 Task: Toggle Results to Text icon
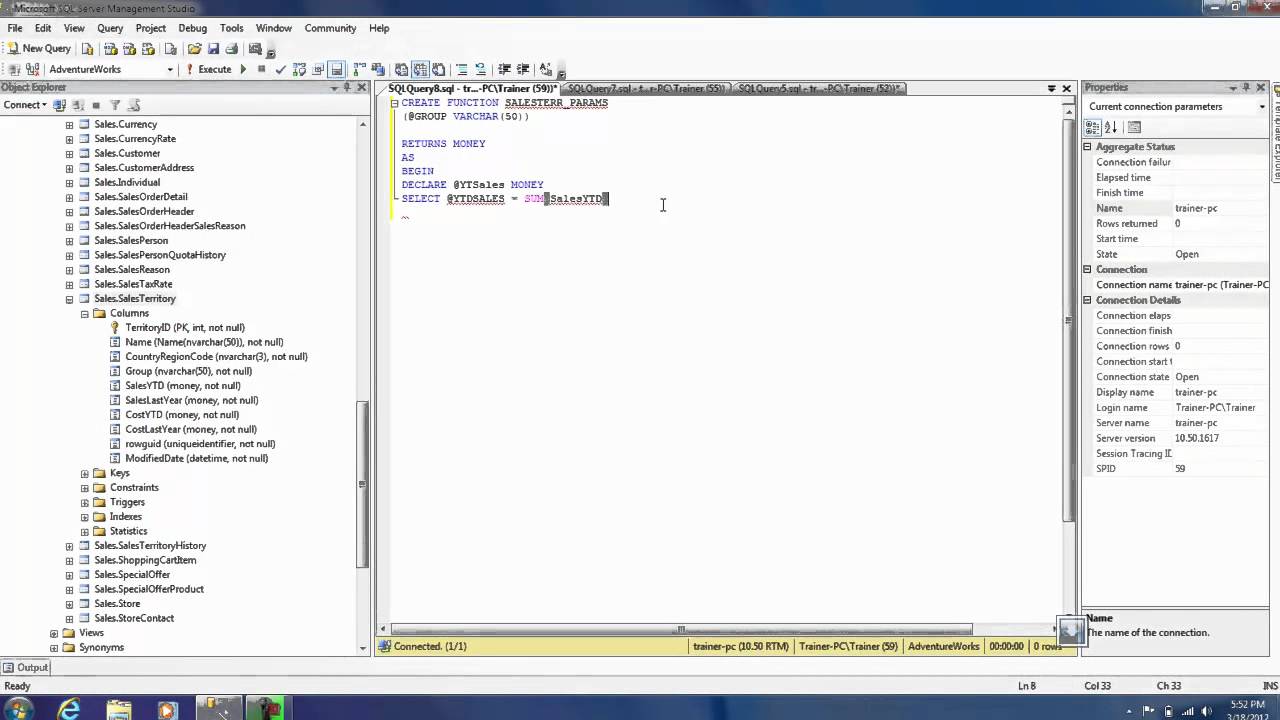[x=401, y=69]
